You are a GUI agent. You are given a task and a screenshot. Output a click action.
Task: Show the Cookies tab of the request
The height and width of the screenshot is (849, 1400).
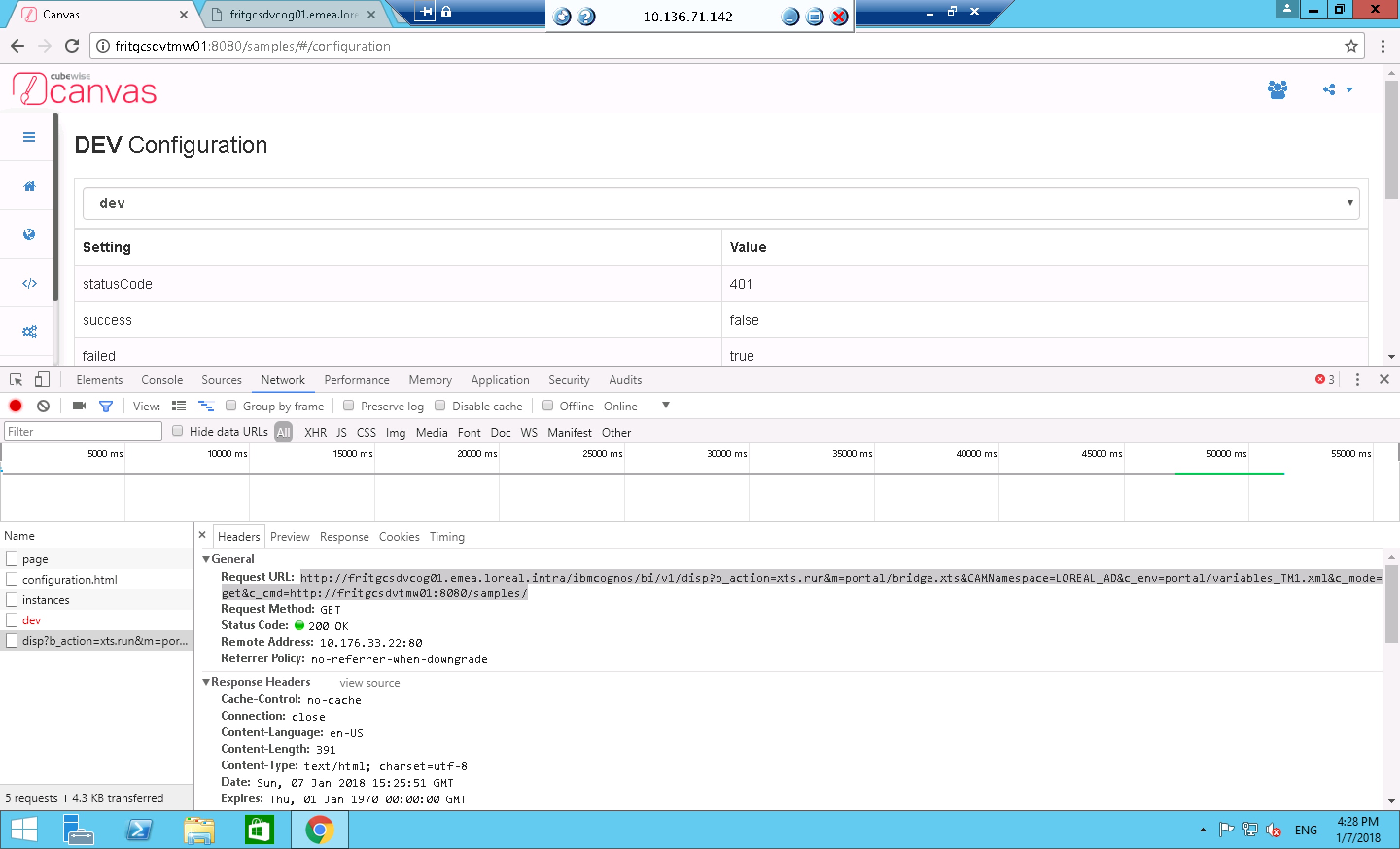coord(400,536)
